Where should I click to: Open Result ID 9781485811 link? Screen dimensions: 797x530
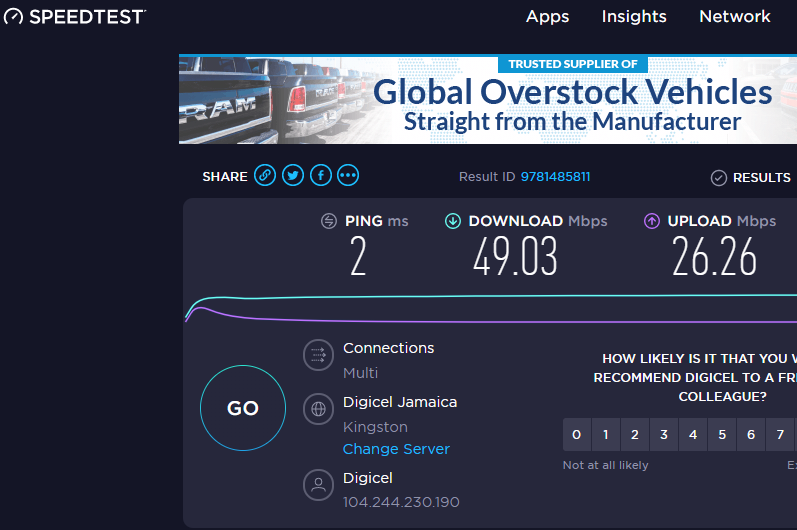[x=555, y=177]
